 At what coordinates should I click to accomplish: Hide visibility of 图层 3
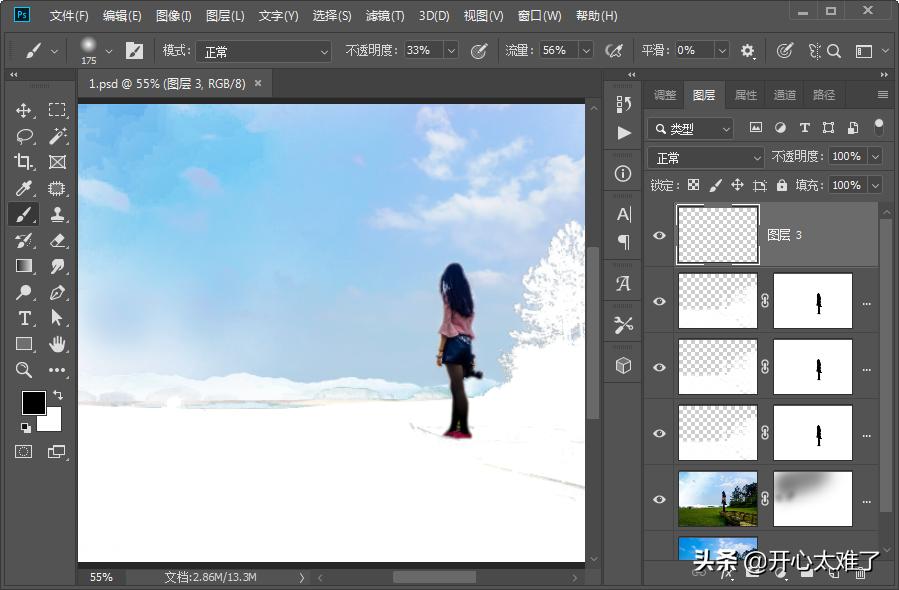[x=659, y=235]
